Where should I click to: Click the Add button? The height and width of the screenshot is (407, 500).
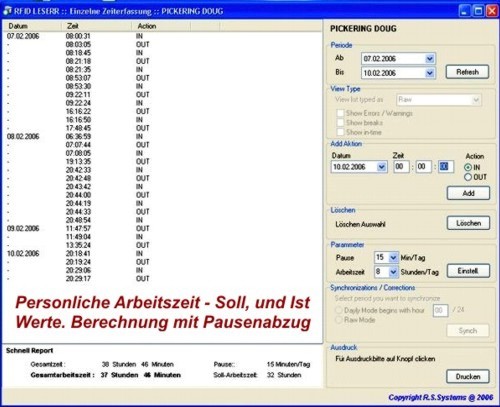point(468,193)
